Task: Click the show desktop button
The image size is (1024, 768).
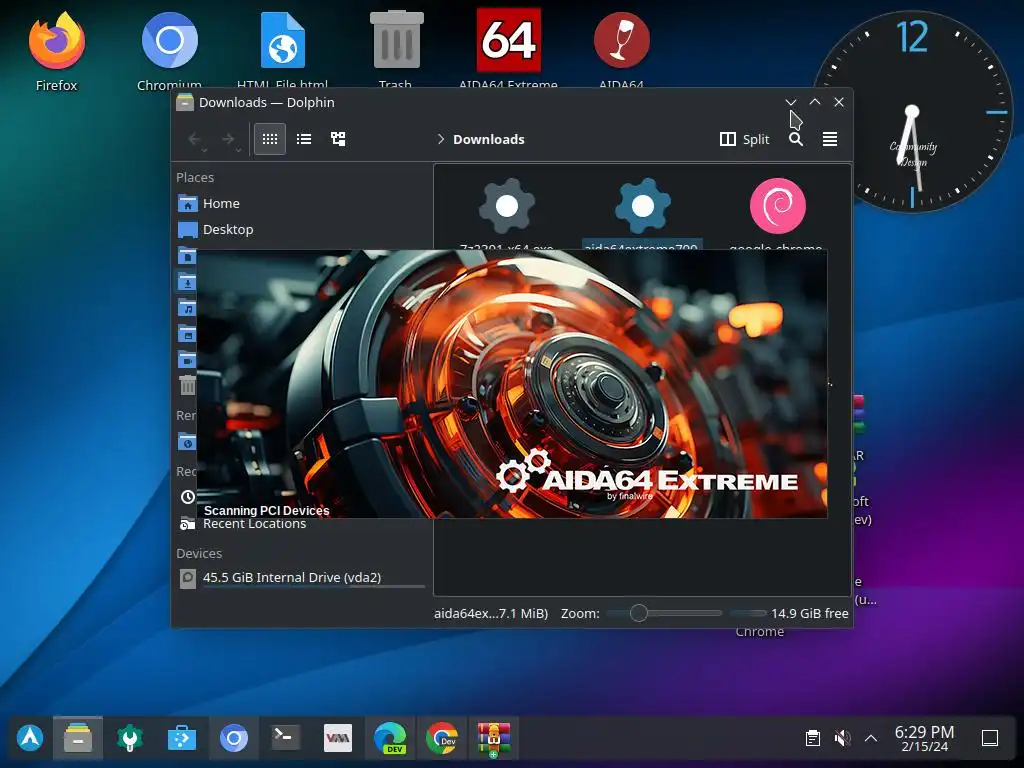Action: [x=990, y=739]
